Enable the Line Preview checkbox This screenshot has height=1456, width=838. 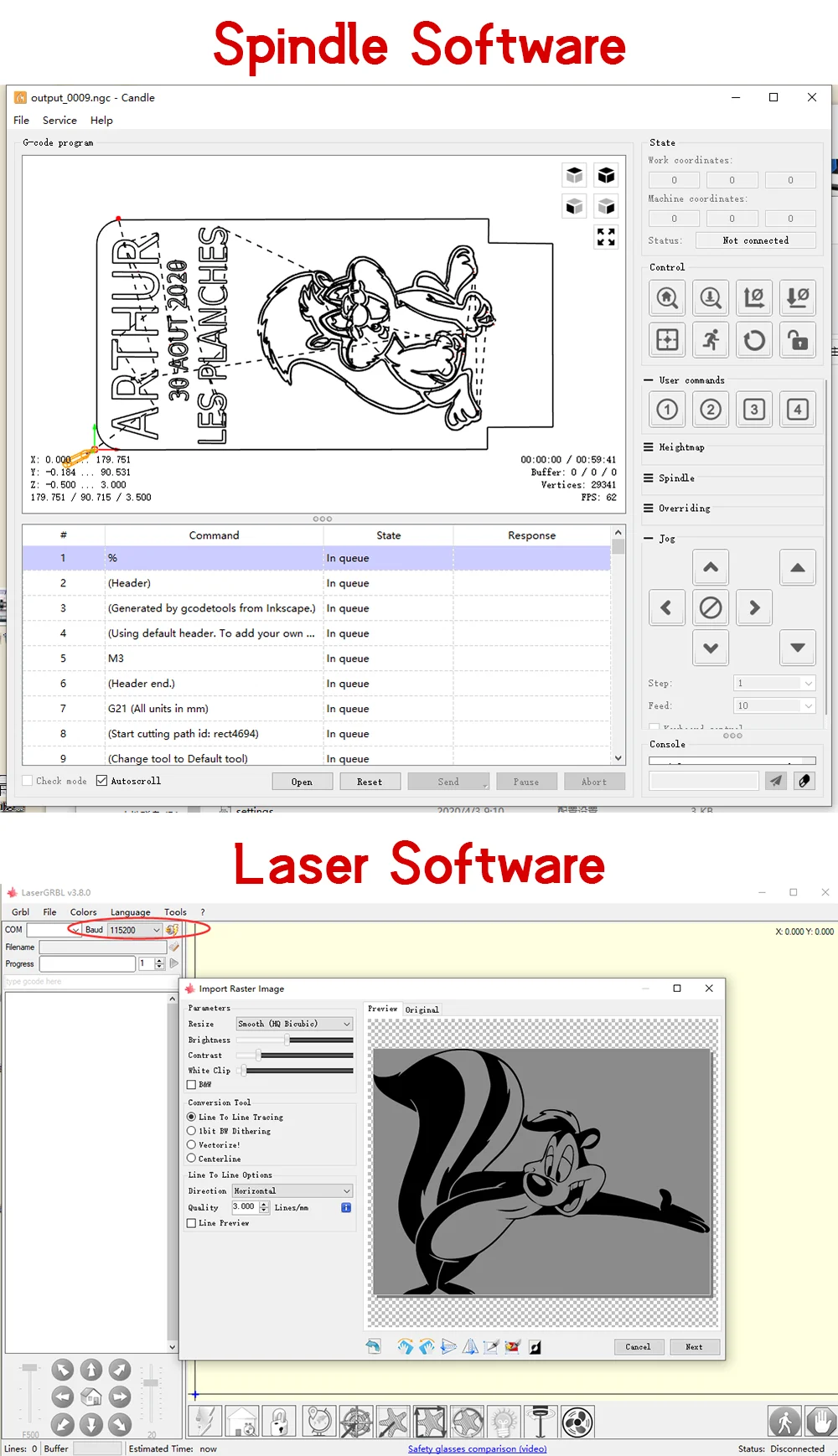point(191,1223)
